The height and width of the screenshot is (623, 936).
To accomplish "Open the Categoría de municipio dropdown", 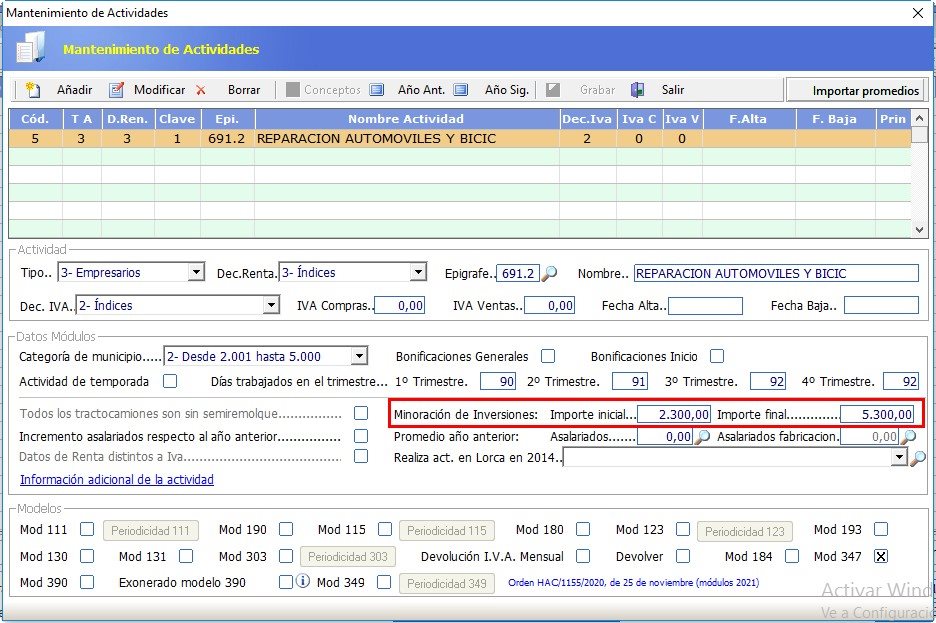I will 359,357.
